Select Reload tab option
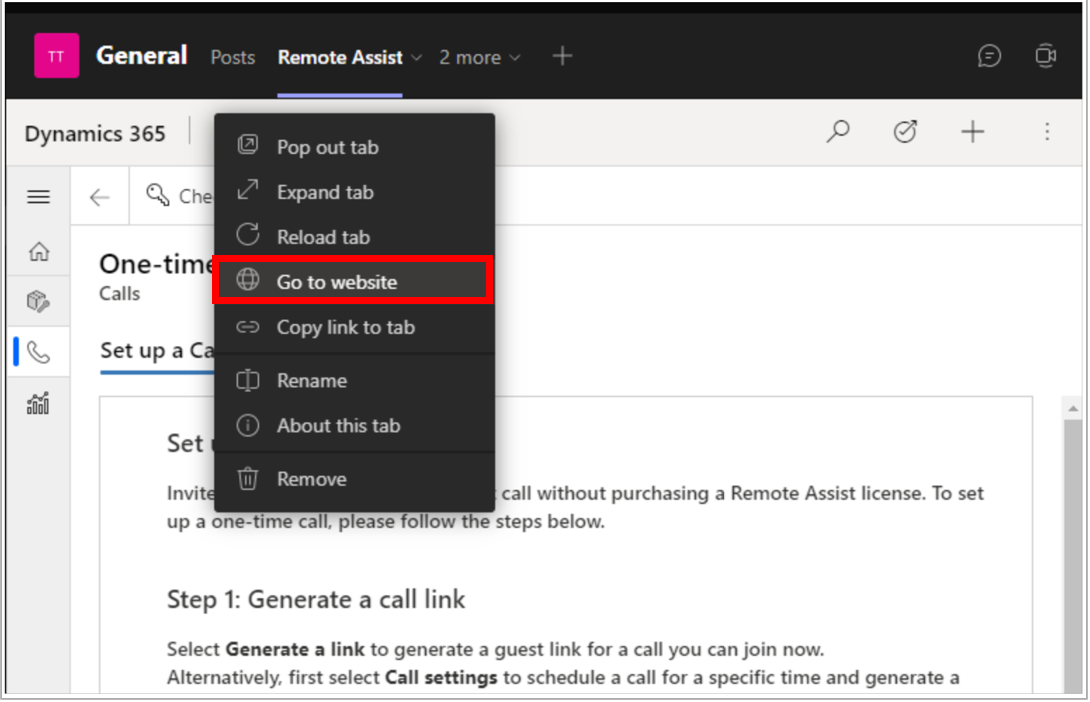Screen dimensions: 1090x702 point(355,237)
